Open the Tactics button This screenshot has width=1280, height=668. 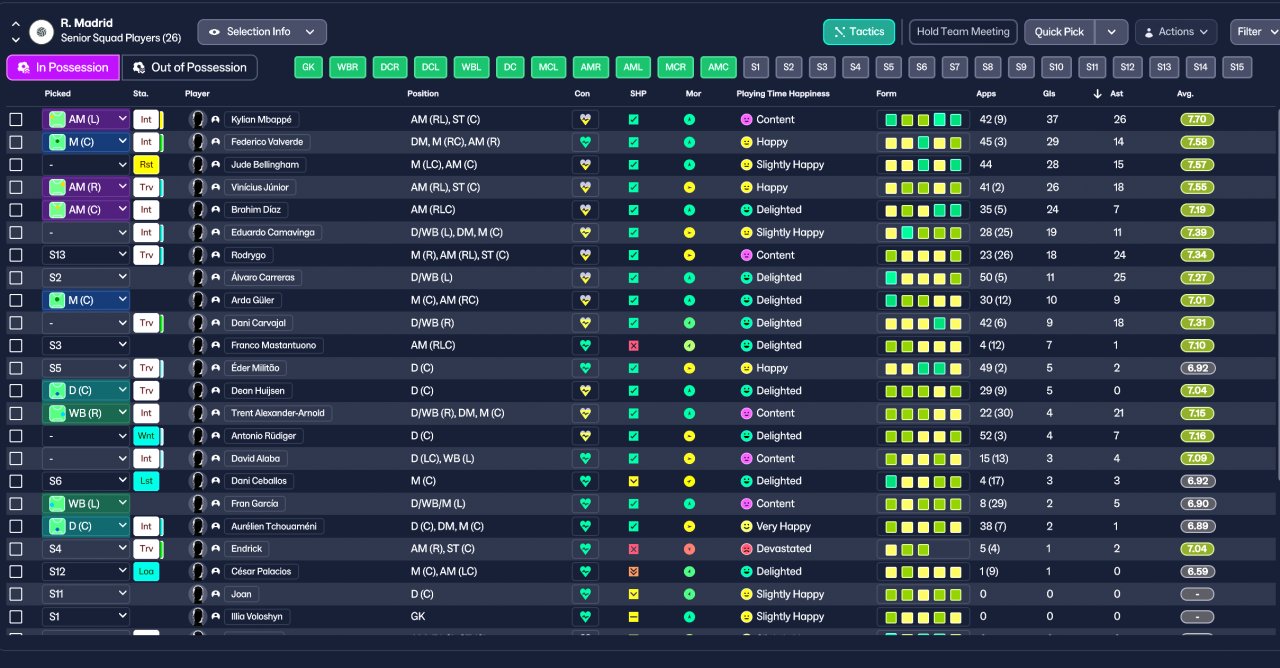(x=859, y=32)
